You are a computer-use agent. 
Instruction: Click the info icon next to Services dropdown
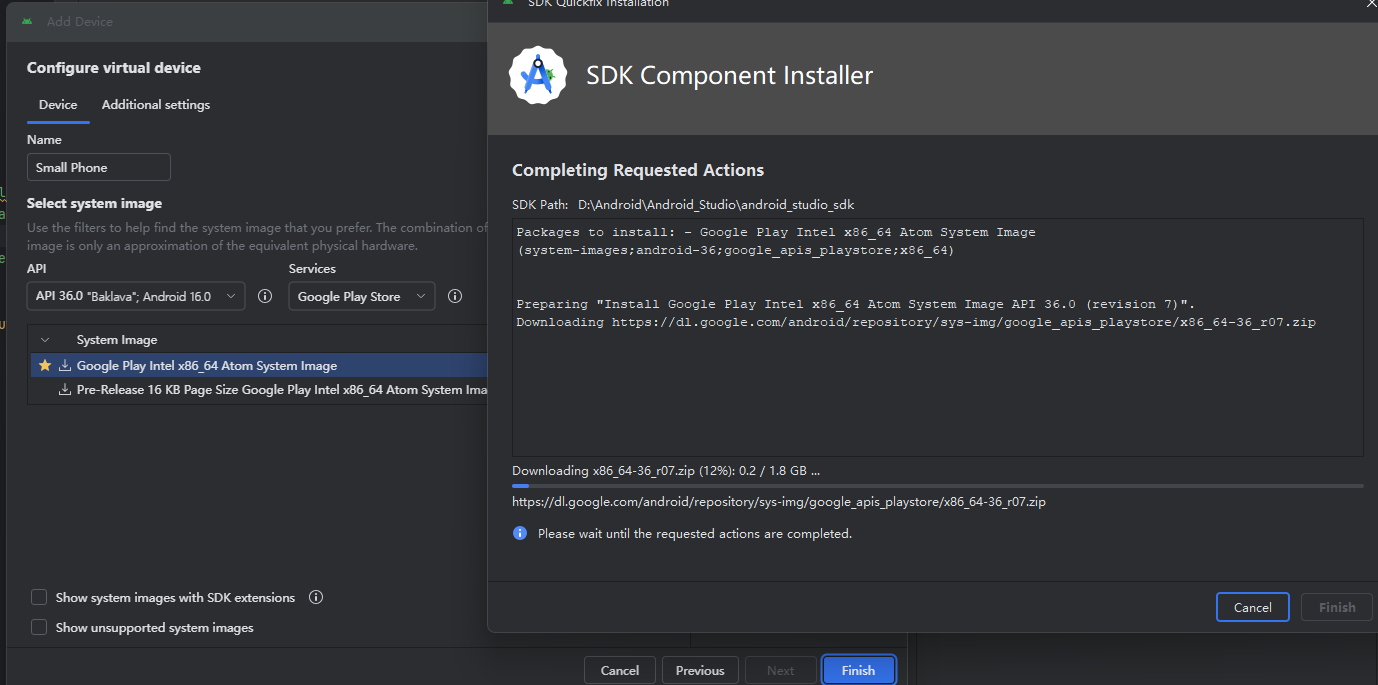point(455,296)
